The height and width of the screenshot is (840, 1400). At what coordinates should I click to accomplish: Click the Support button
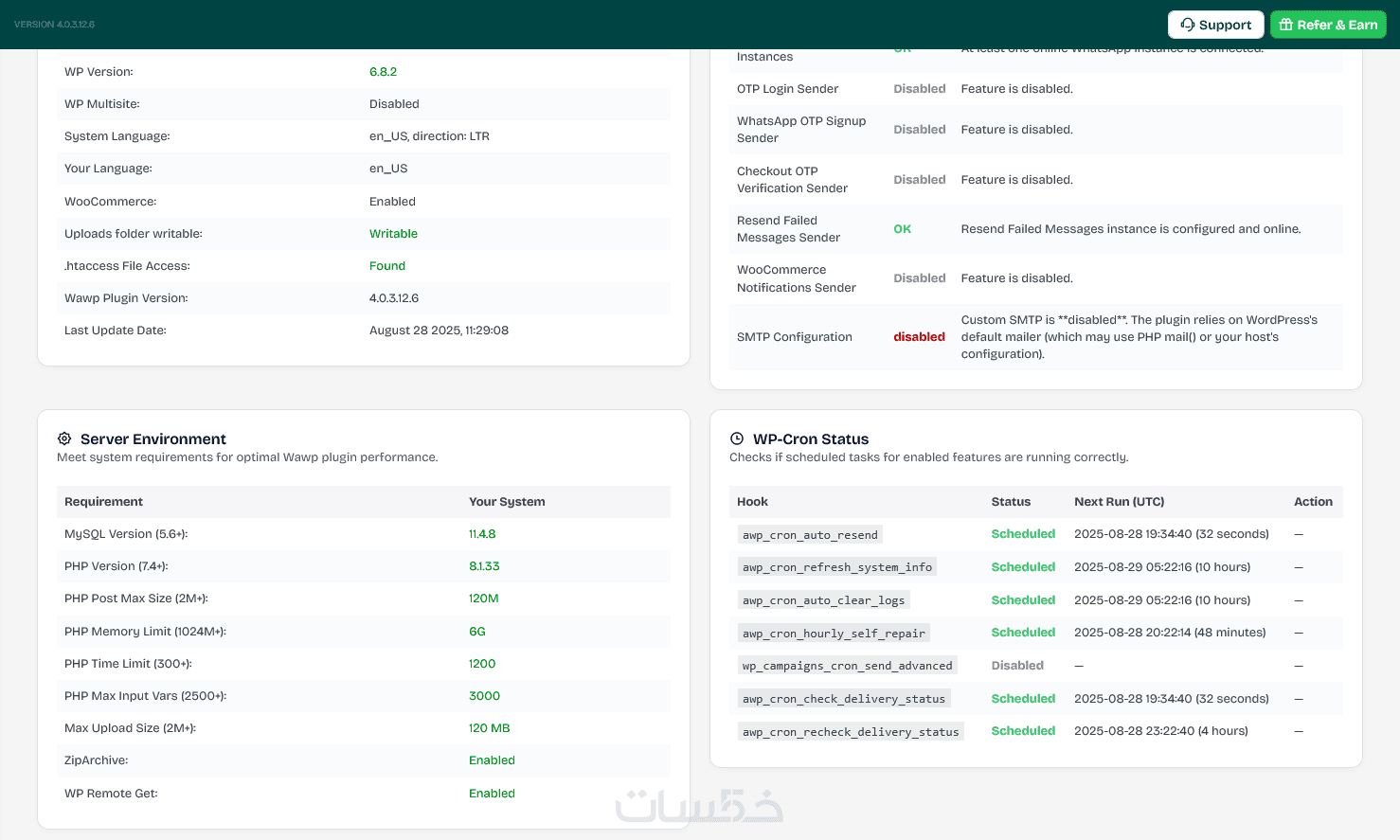click(1215, 25)
